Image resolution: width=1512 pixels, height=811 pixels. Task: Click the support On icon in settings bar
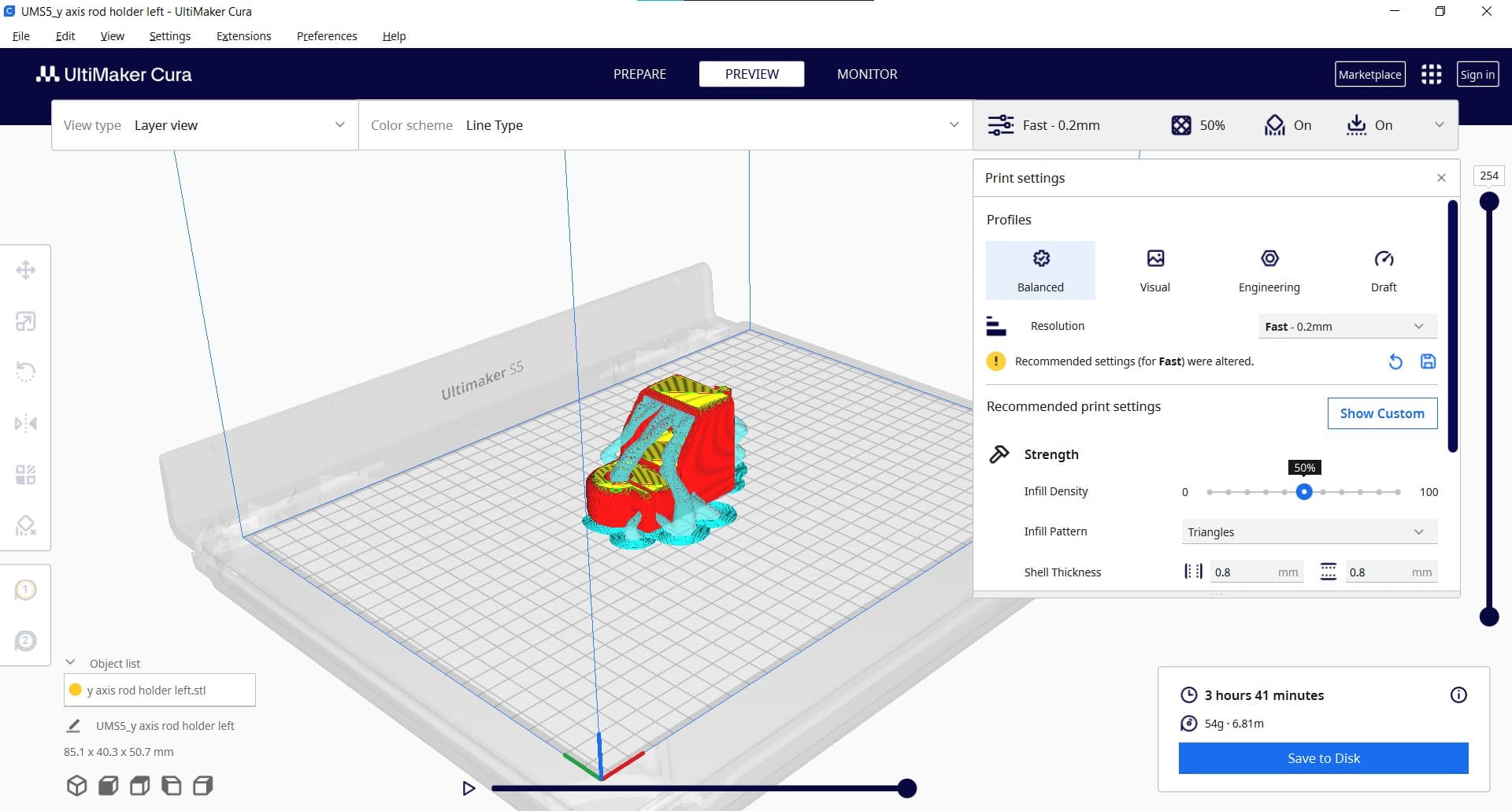tap(1274, 125)
